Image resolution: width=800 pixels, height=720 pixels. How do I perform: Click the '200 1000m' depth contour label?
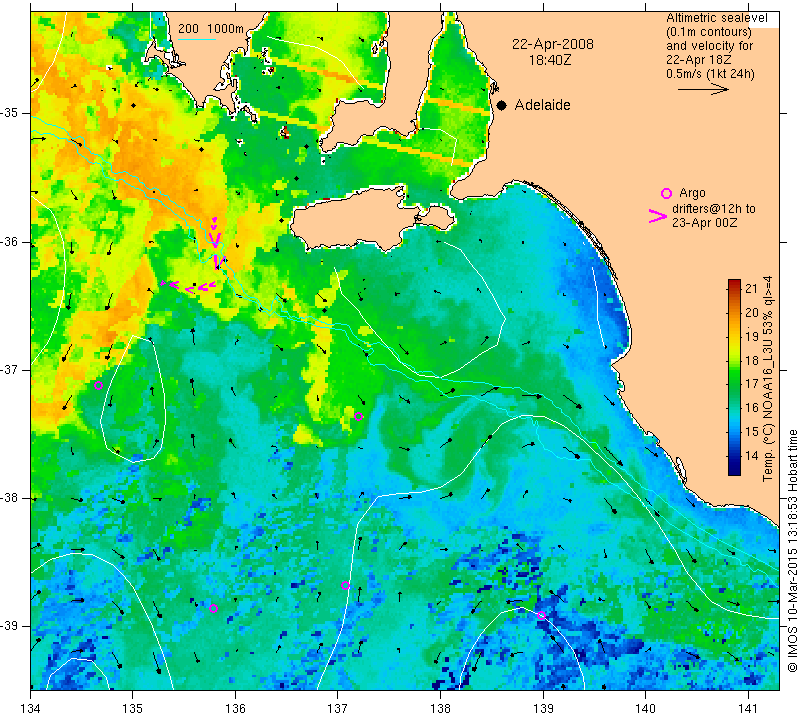click(x=211, y=29)
